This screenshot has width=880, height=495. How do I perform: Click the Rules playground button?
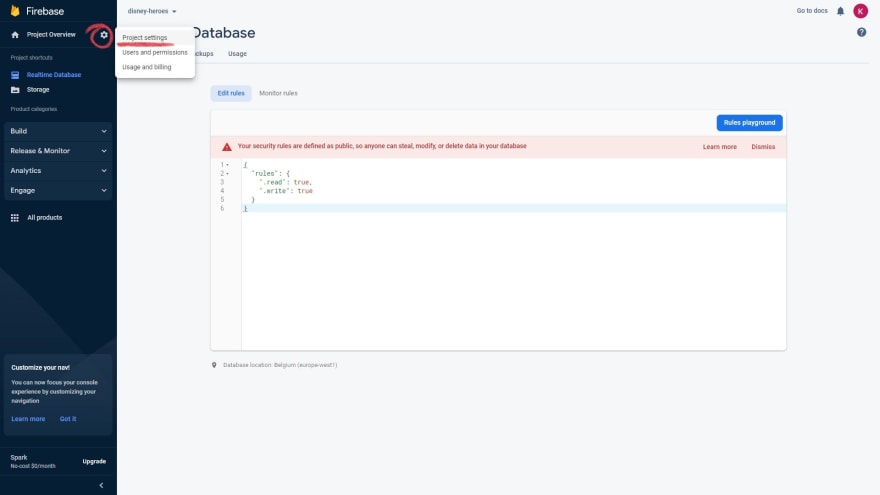tap(749, 123)
